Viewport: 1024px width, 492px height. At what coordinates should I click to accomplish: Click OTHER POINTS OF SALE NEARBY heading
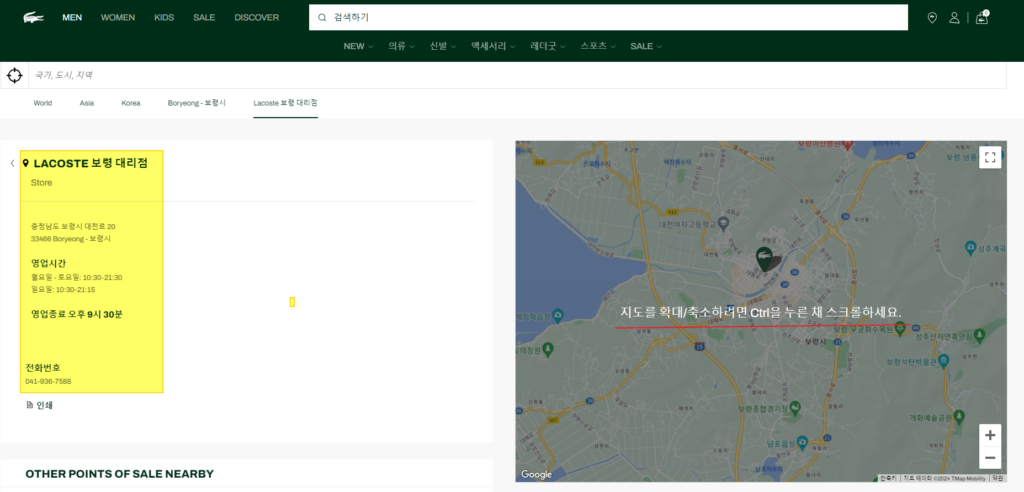[x=120, y=474]
